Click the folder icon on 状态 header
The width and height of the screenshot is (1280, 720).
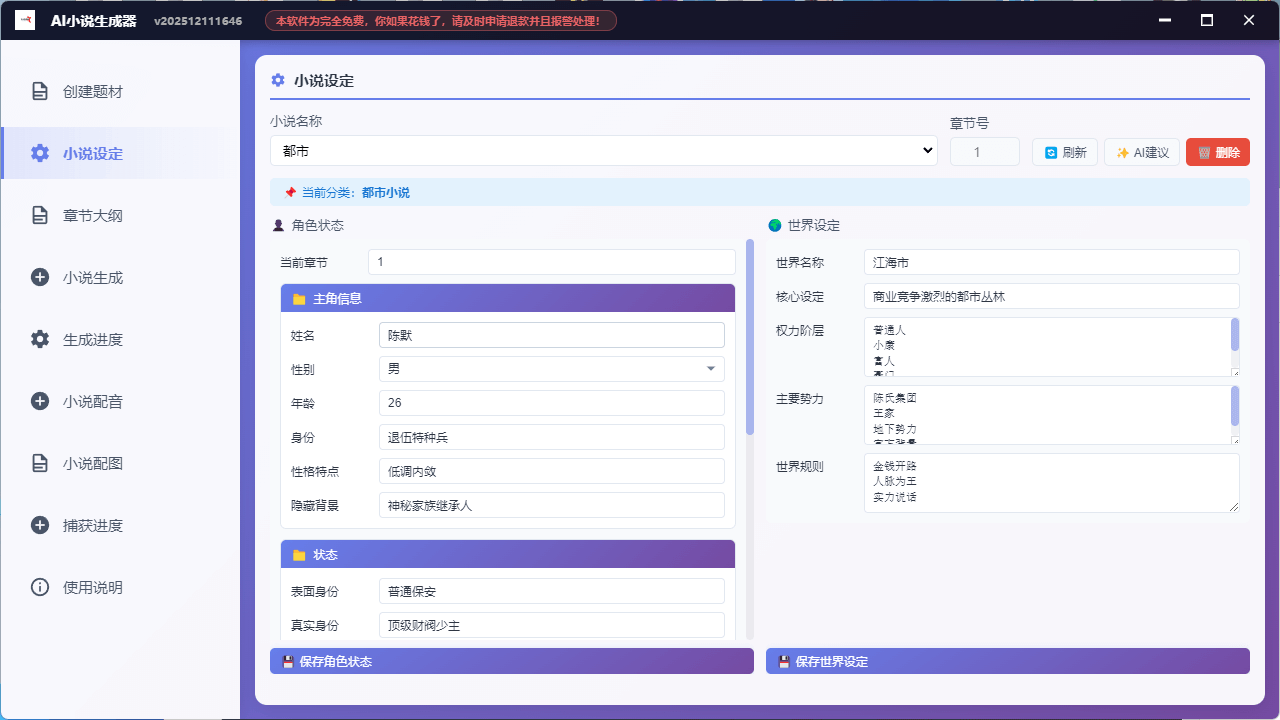coord(298,554)
